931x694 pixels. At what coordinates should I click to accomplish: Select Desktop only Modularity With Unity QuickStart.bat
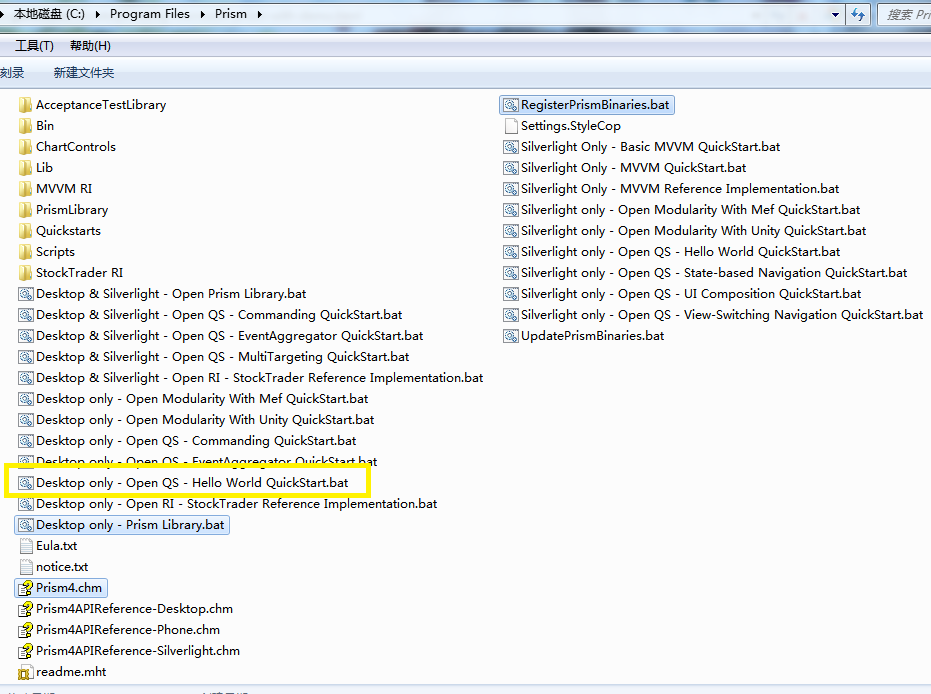[x=196, y=420]
